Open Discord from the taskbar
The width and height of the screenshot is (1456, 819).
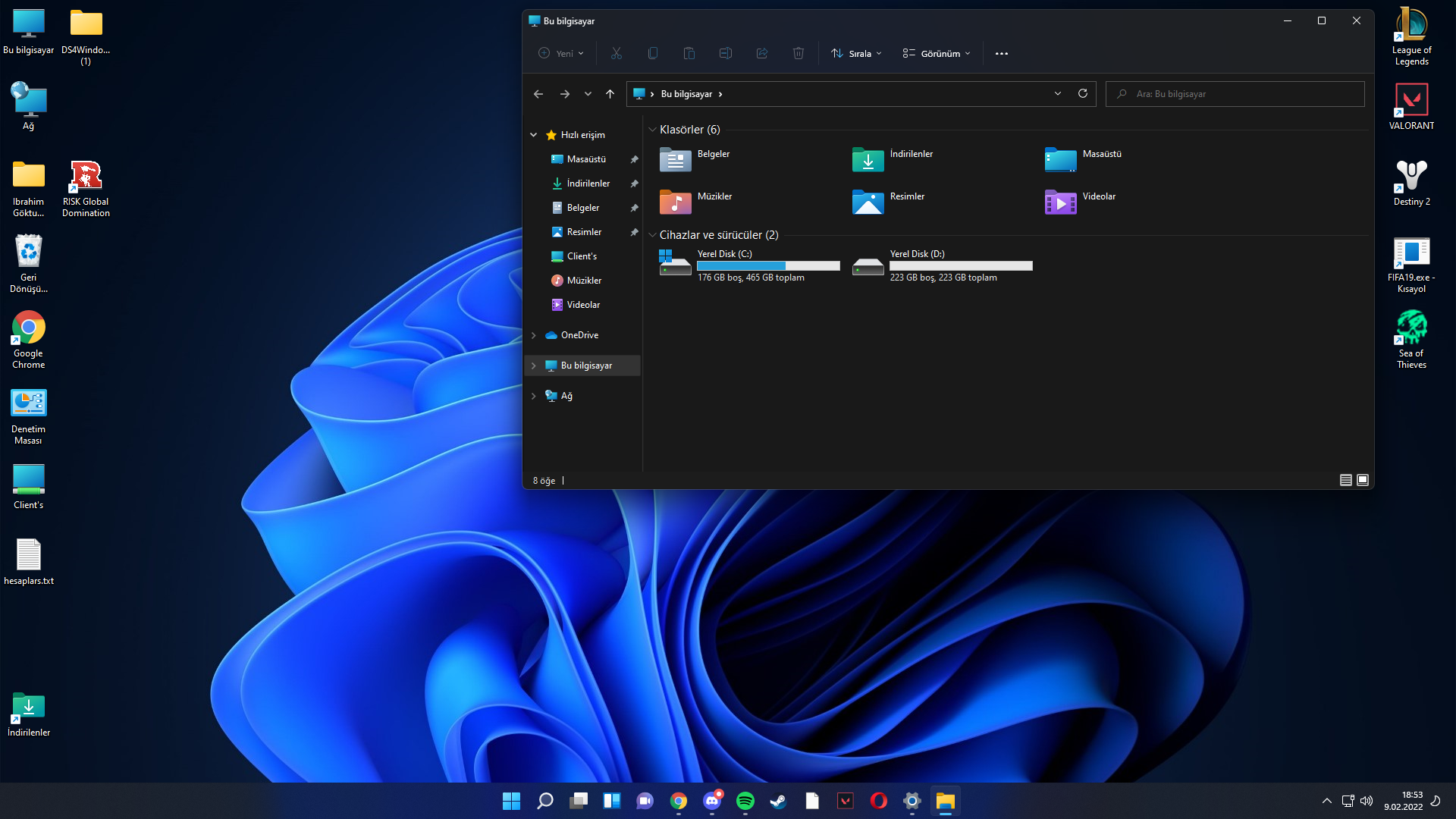712,801
